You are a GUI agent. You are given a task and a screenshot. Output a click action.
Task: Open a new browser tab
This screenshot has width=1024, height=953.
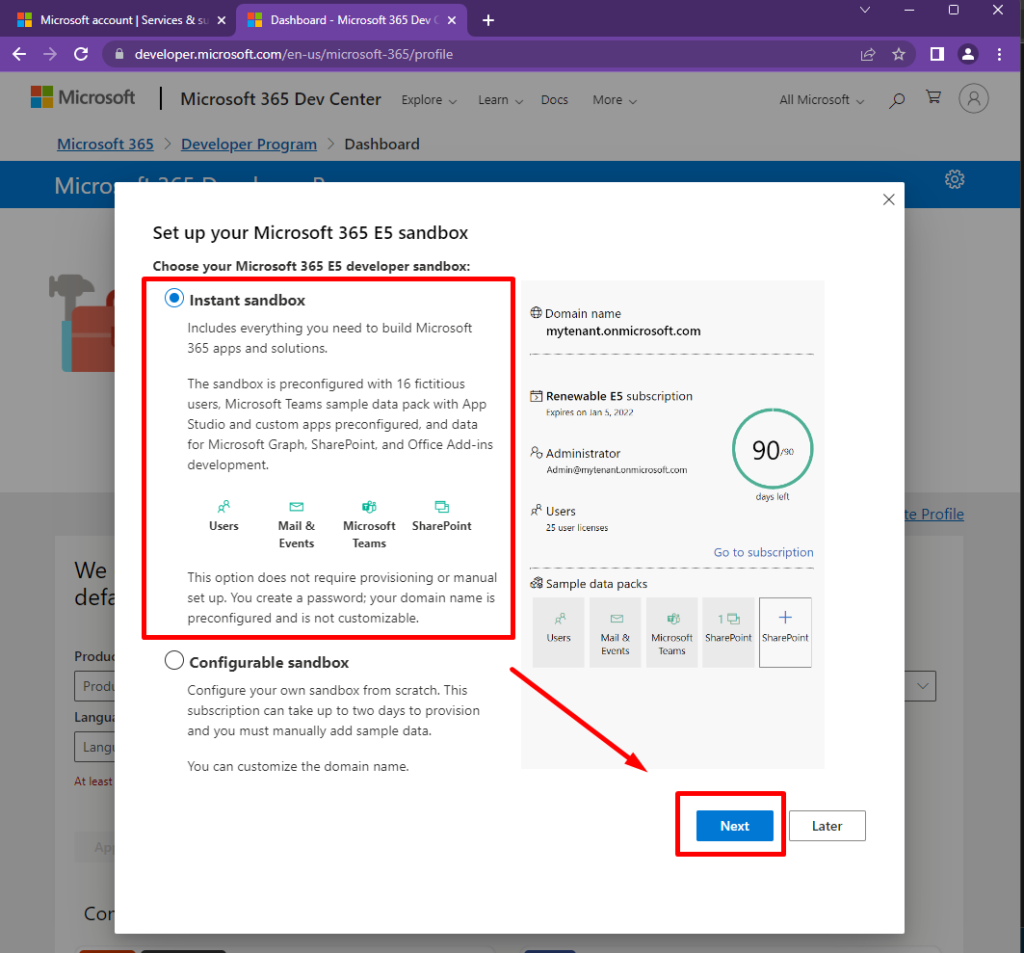coord(488,20)
